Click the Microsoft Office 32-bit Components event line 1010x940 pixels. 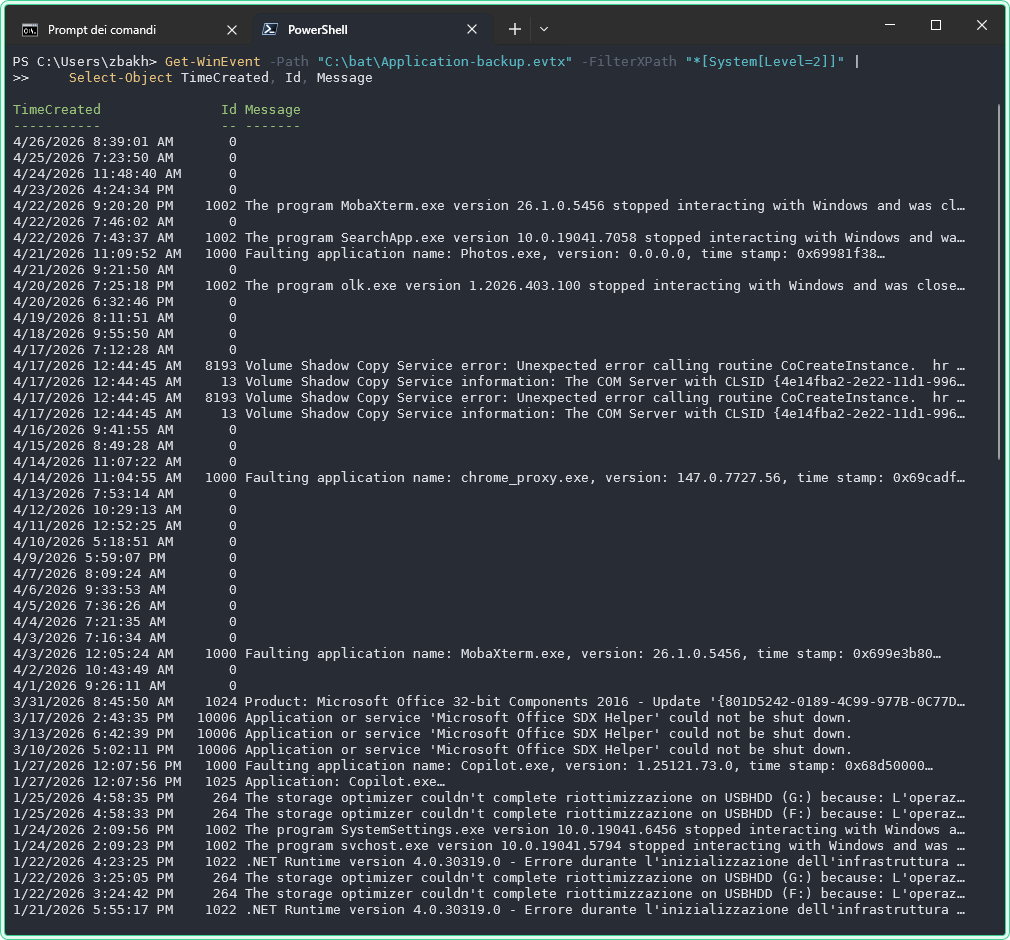coord(604,702)
